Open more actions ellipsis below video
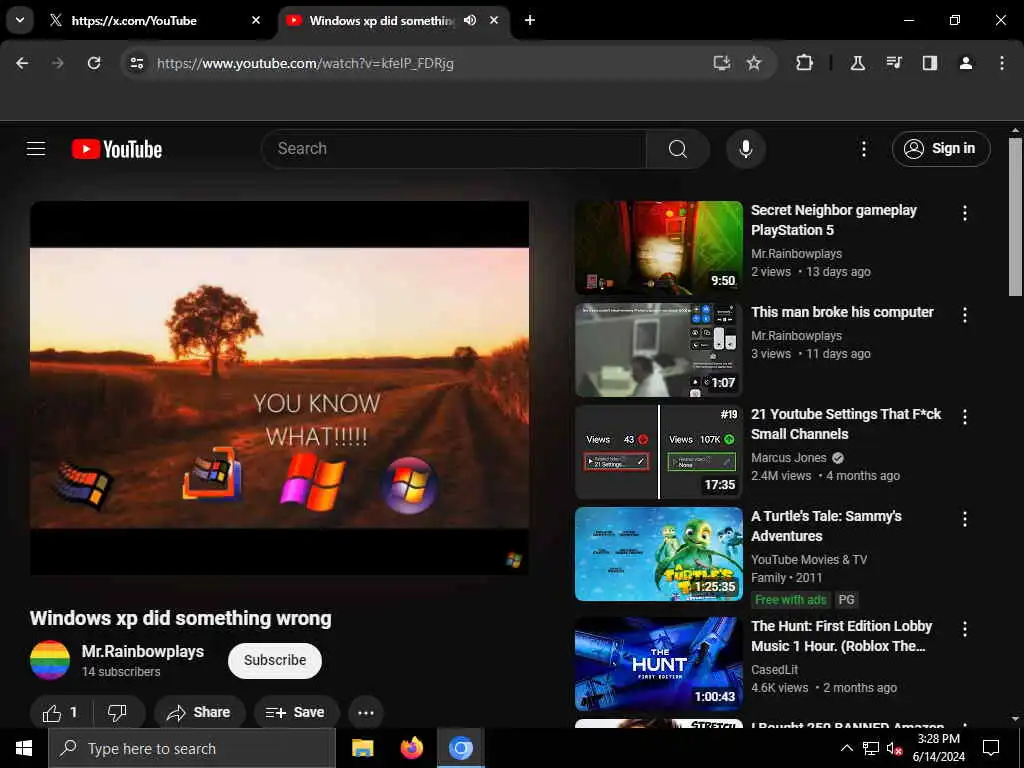The image size is (1024, 768). click(x=366, y=712)
